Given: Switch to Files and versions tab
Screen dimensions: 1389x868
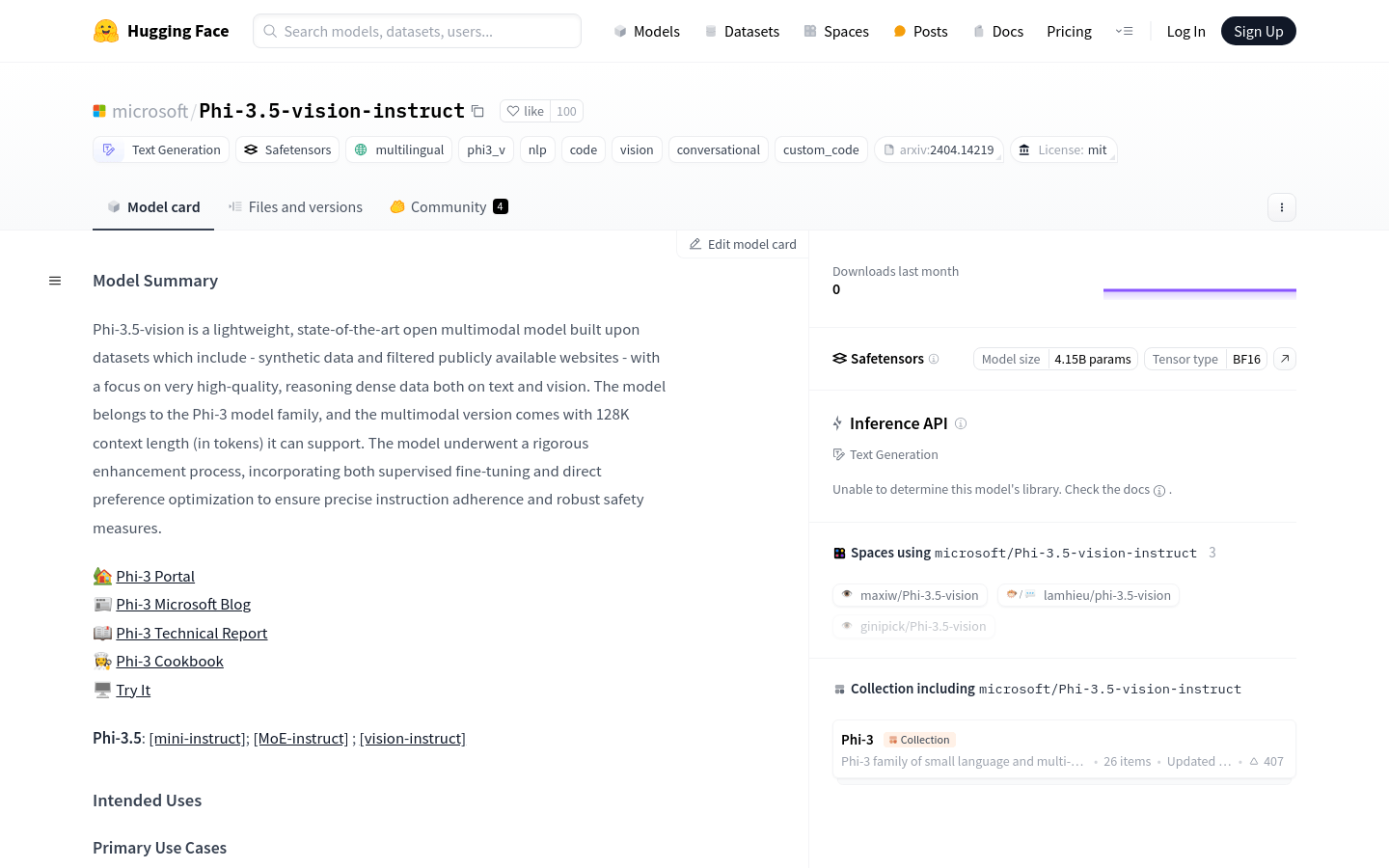Looking at the screenshot, I should click(x=295, y=206).
